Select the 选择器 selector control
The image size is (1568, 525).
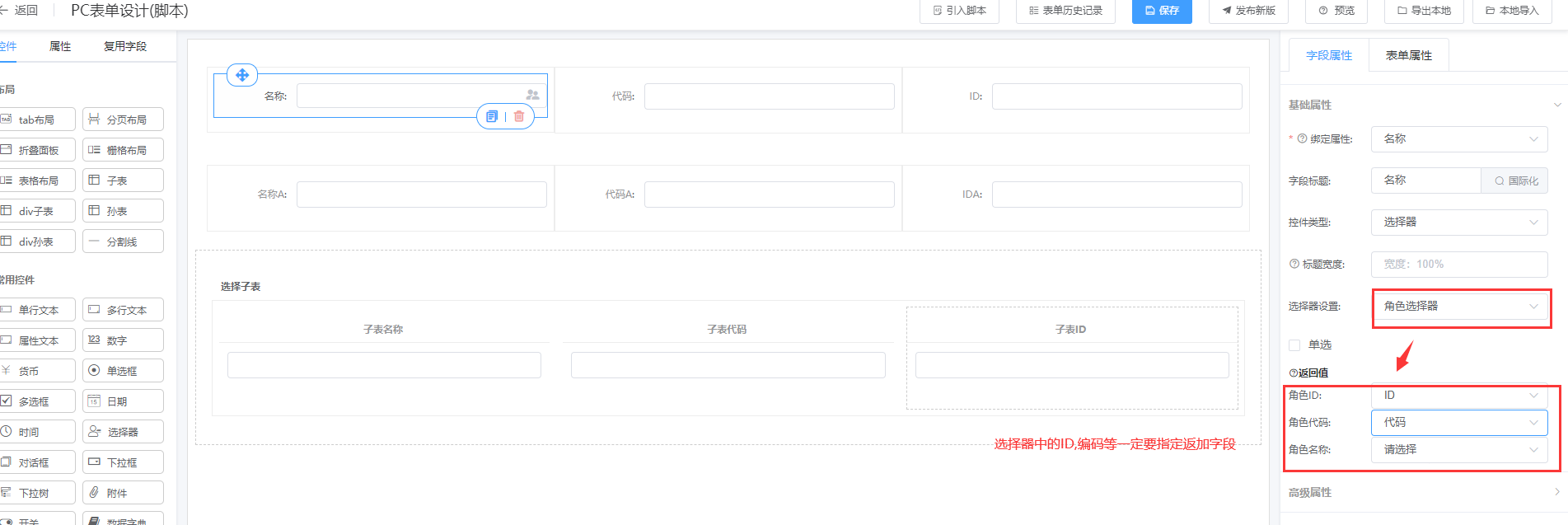click(x=123, y=432)
